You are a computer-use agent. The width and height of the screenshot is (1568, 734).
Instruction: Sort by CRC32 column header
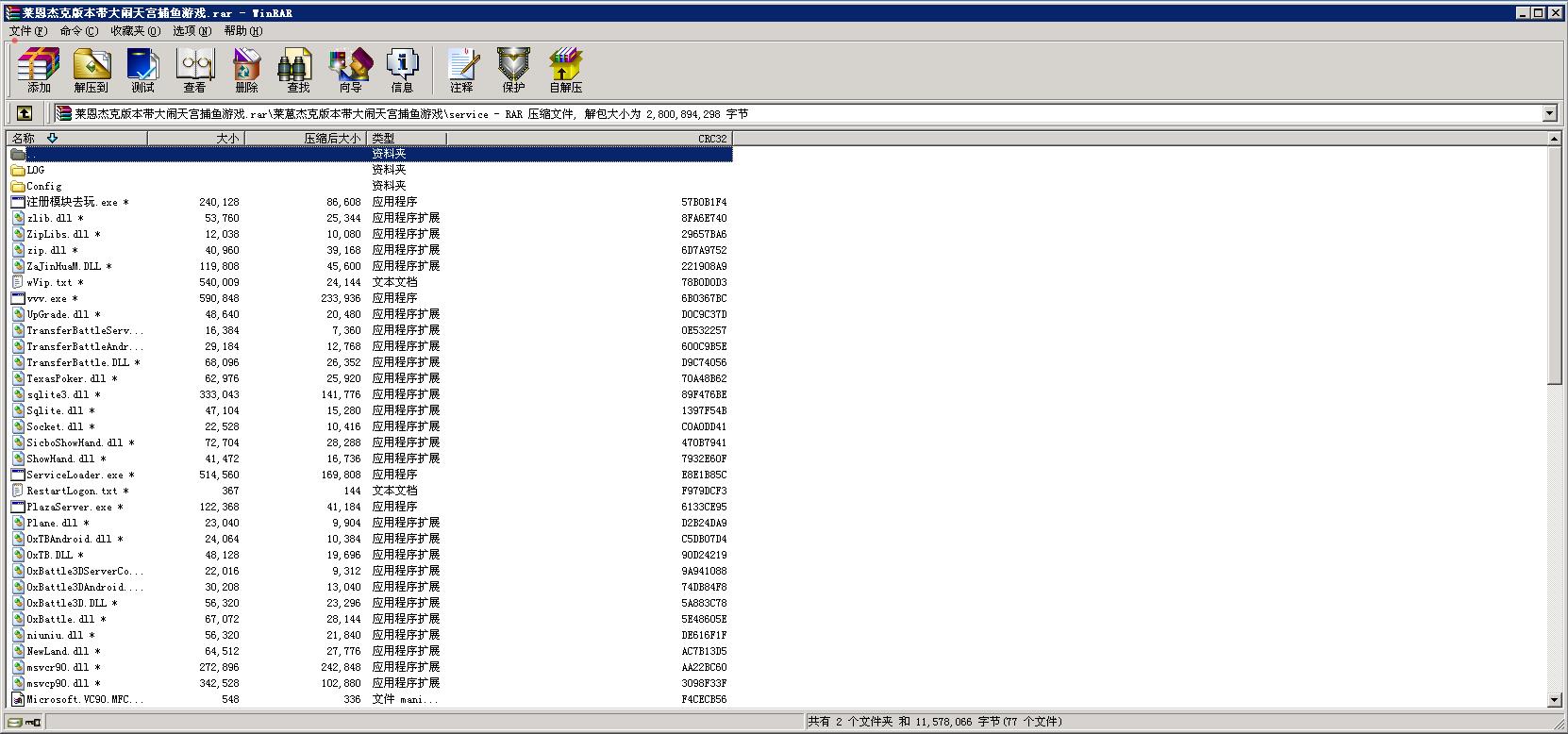[x=589, y=138]
